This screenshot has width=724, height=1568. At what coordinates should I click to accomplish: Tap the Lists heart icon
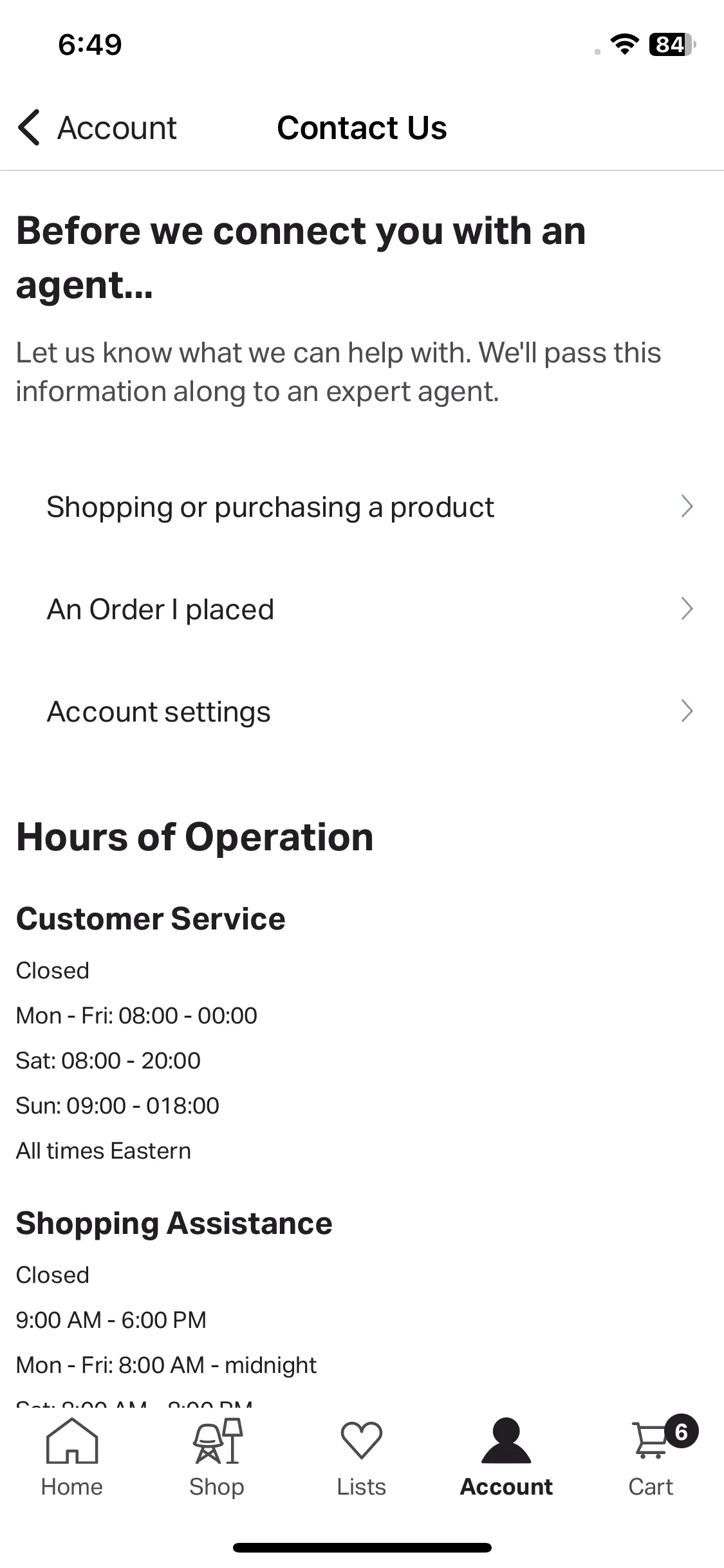(x=362, y=1441)
